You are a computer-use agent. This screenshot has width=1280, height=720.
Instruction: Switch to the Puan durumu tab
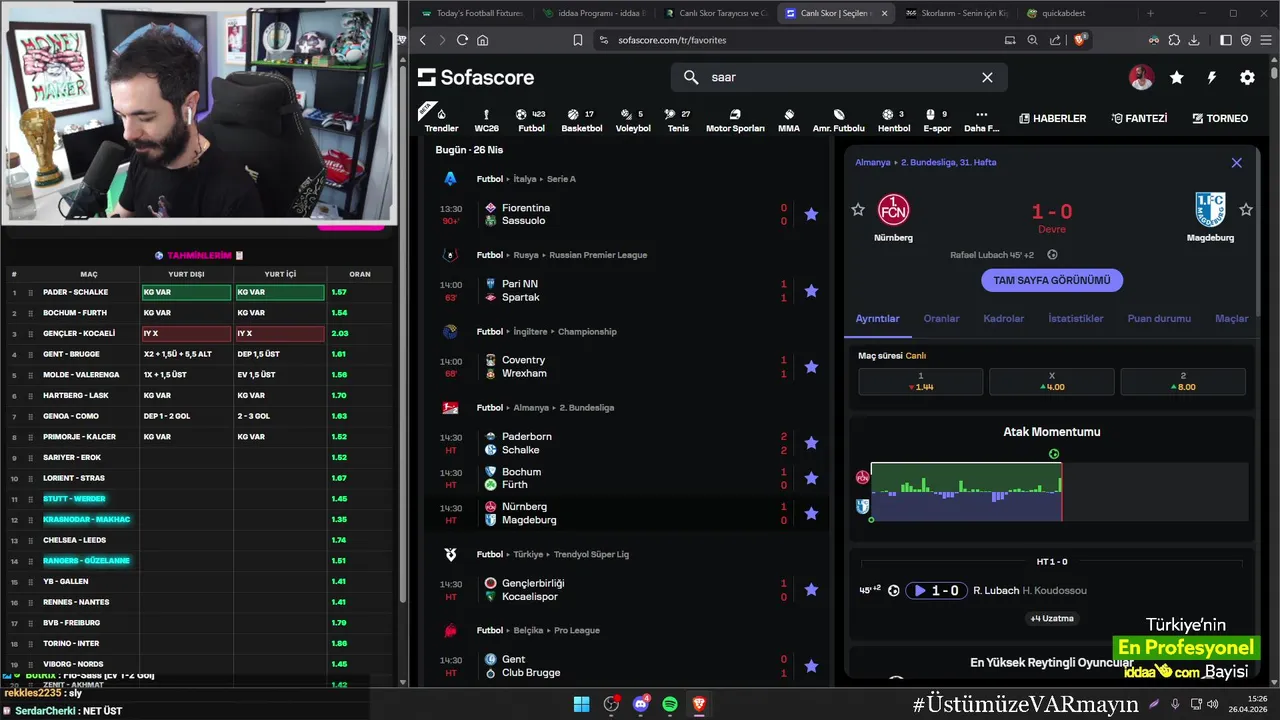pyautogui.click(x=1159, y=318)
